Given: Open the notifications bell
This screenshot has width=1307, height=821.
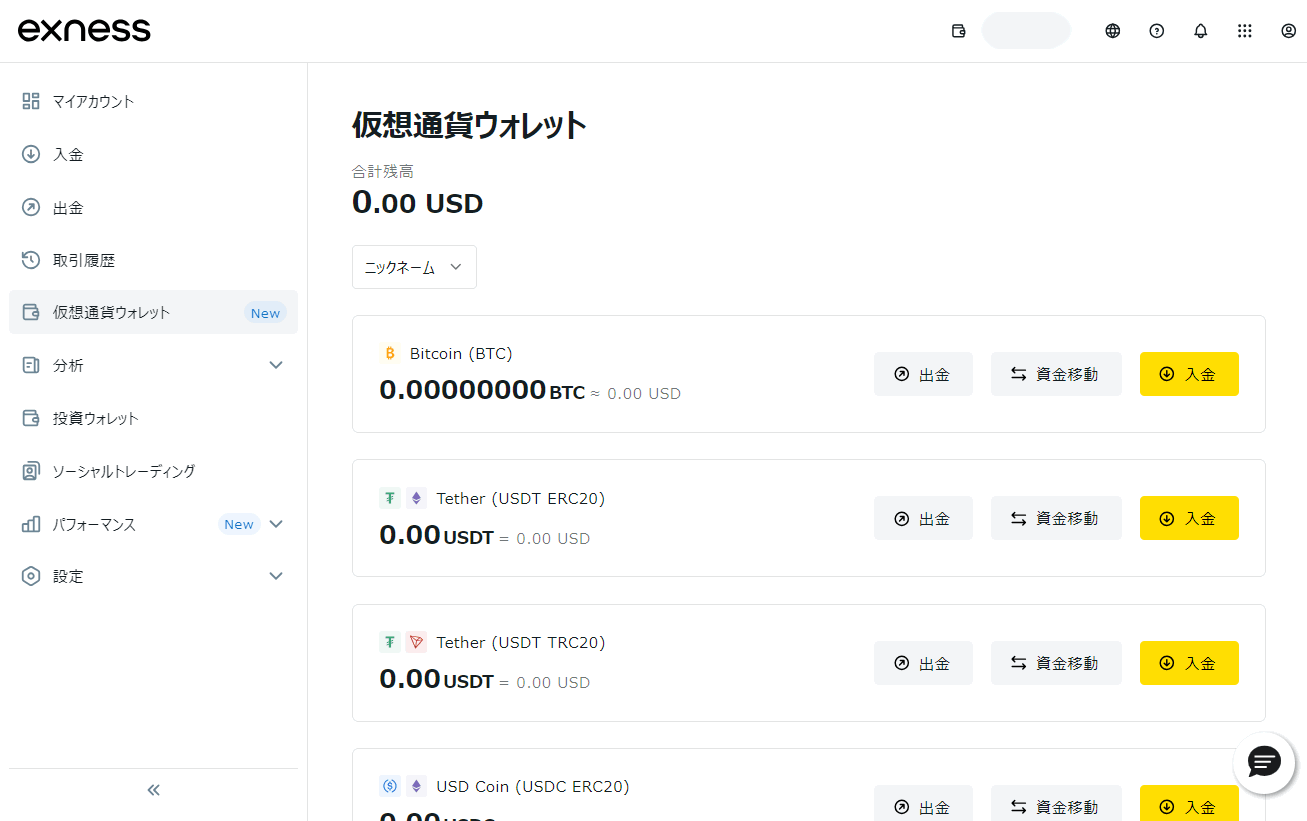Looking at the screenshot, I should click(1200, 31).
